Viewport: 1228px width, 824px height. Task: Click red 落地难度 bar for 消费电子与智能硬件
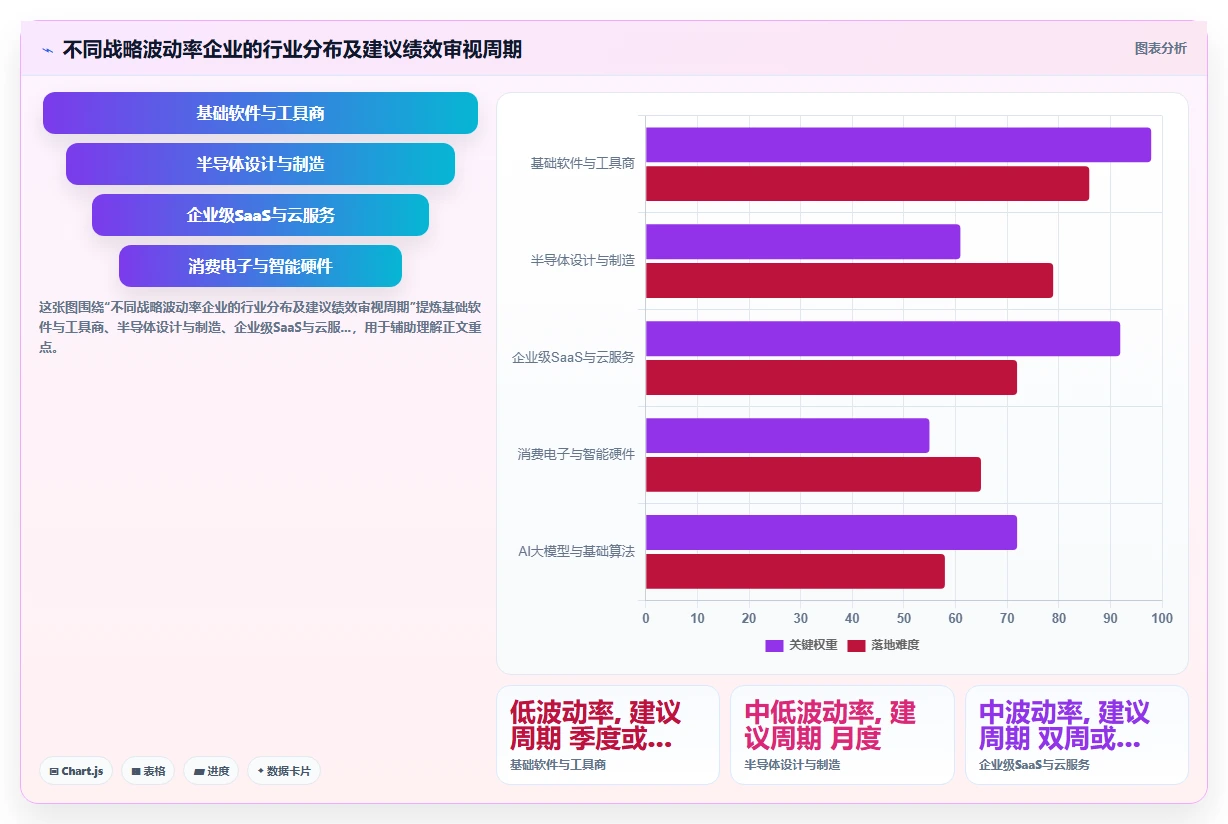point(813,475)
